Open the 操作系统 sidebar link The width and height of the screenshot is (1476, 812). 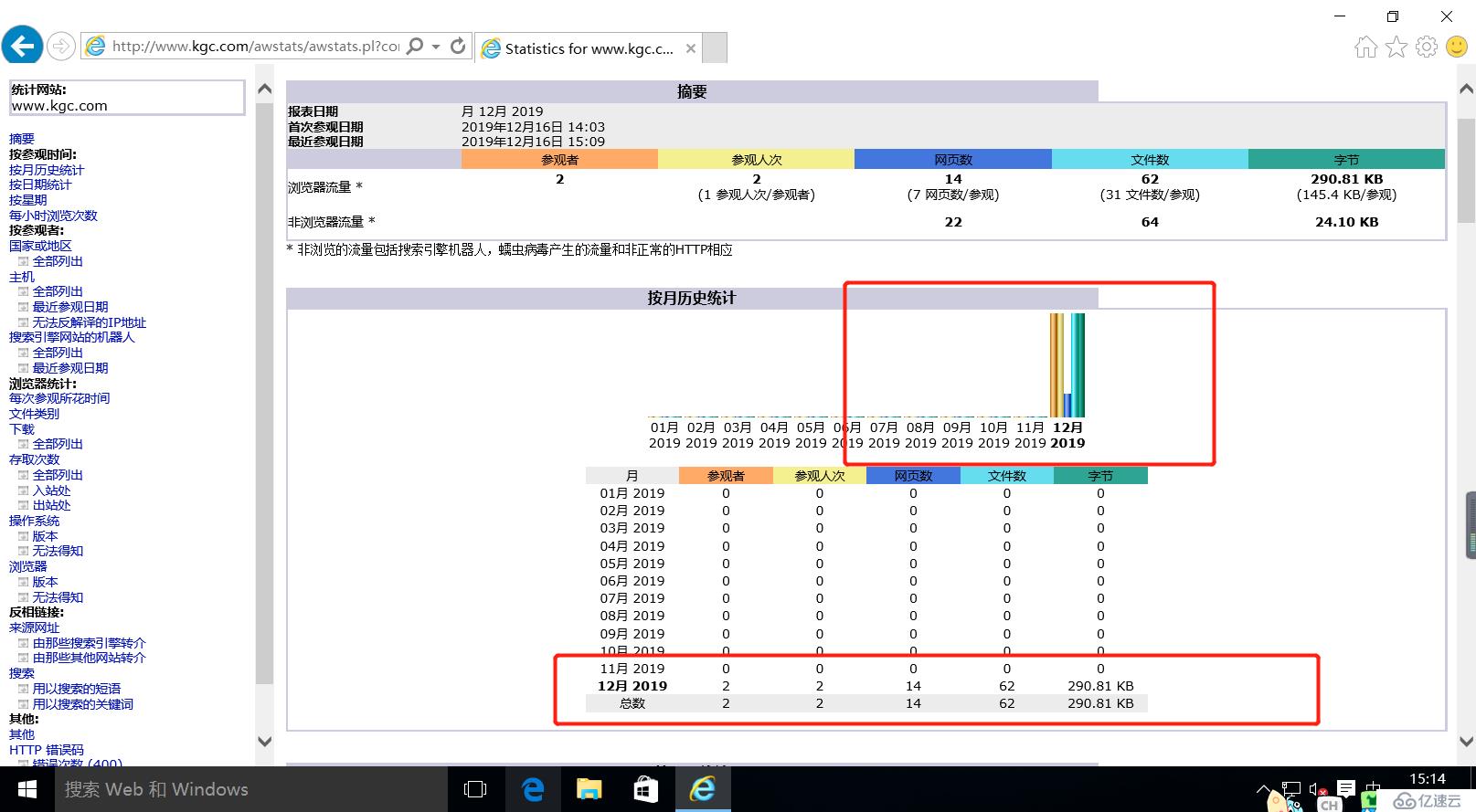click(x=35, y=521)
